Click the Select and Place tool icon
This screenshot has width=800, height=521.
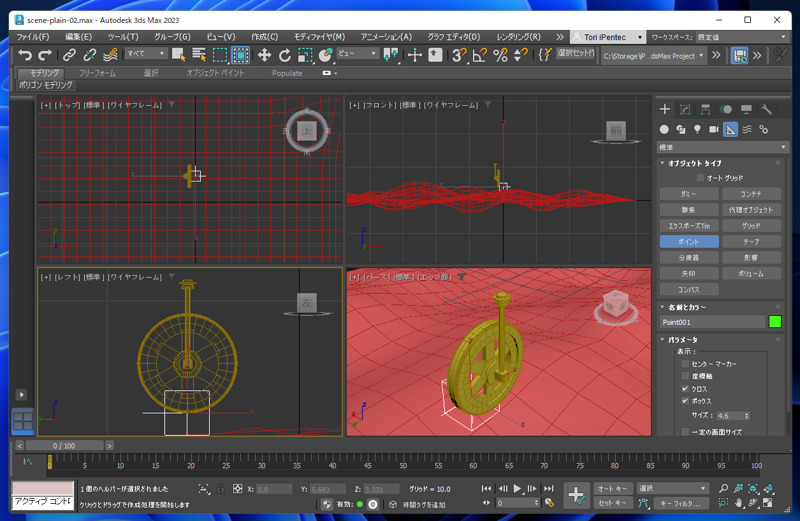tap(326, 55)
